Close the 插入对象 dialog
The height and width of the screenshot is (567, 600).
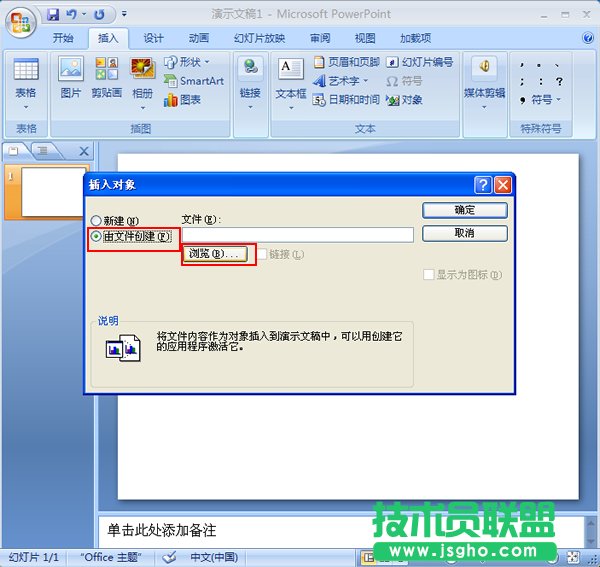[503, 185]
